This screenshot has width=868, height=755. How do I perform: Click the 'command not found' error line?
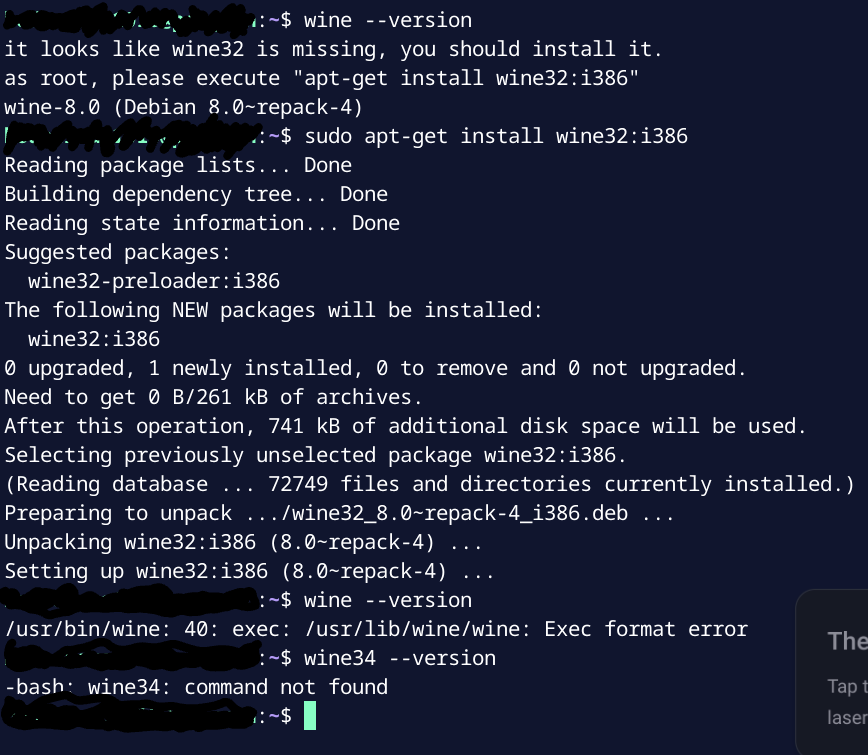point(197,687)
